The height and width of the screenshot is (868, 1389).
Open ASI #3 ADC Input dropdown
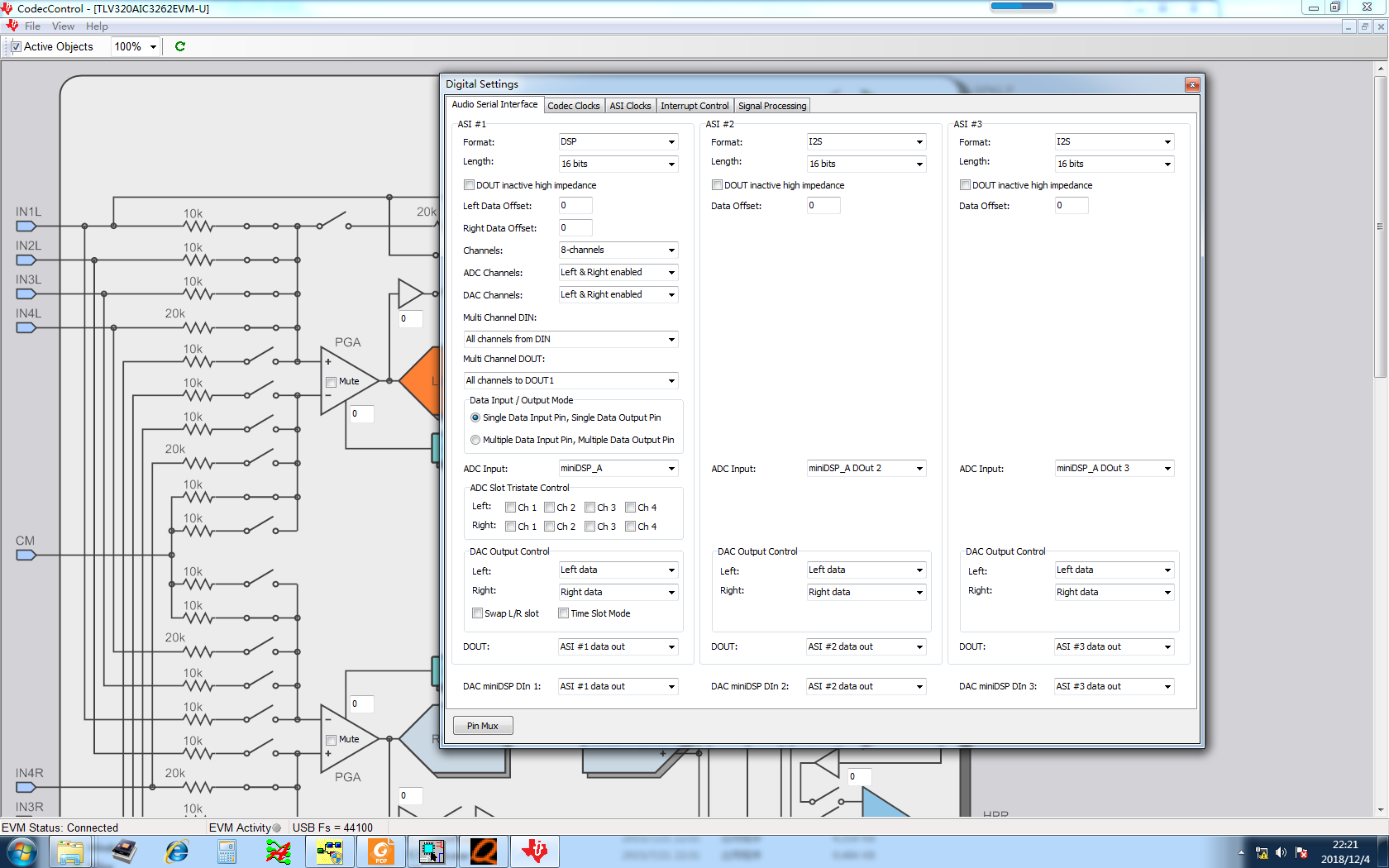point(1115,469)
